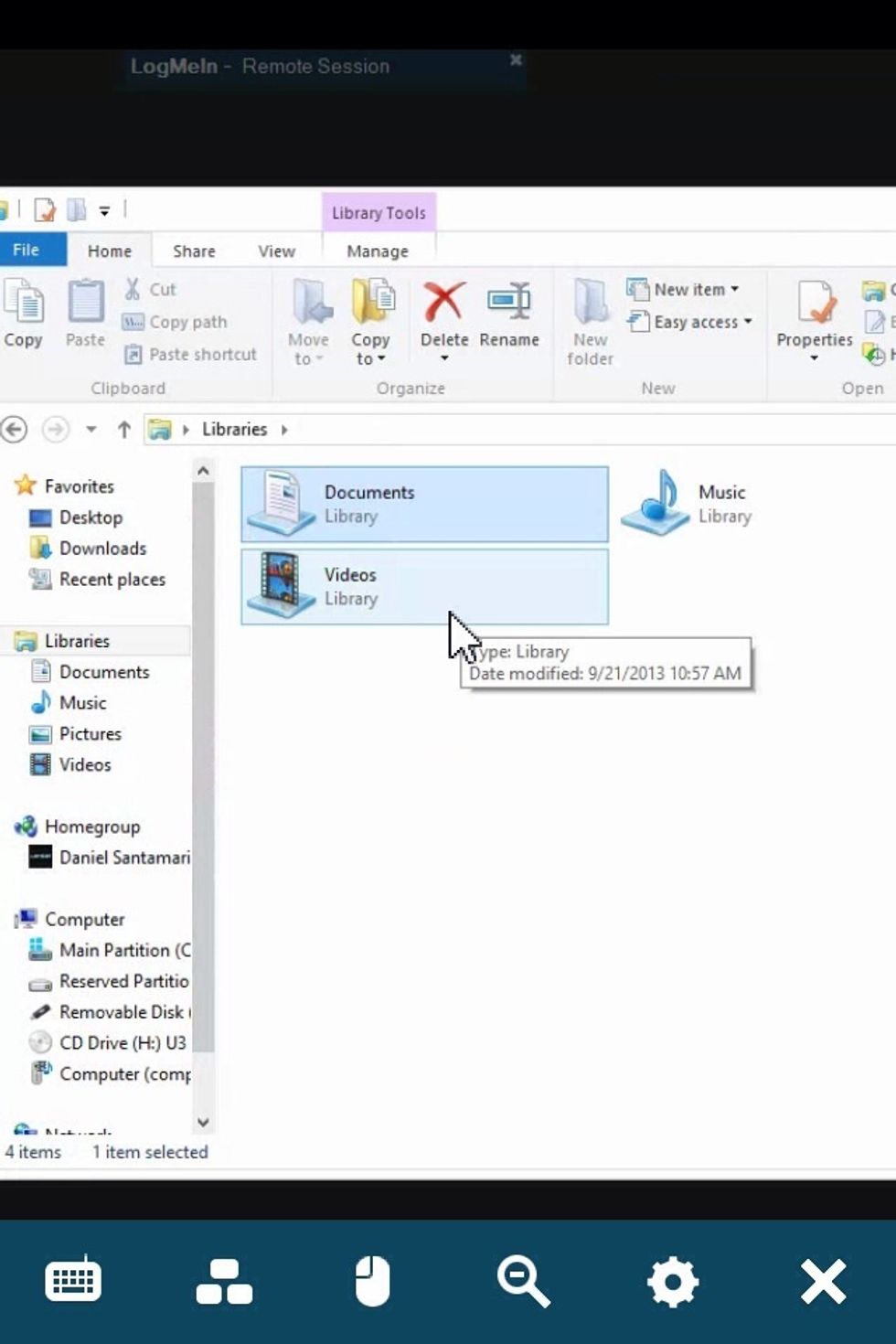
Task: Open the on-screen keyboard in the LogMeIn toolbar
Action: (74, 1281)
